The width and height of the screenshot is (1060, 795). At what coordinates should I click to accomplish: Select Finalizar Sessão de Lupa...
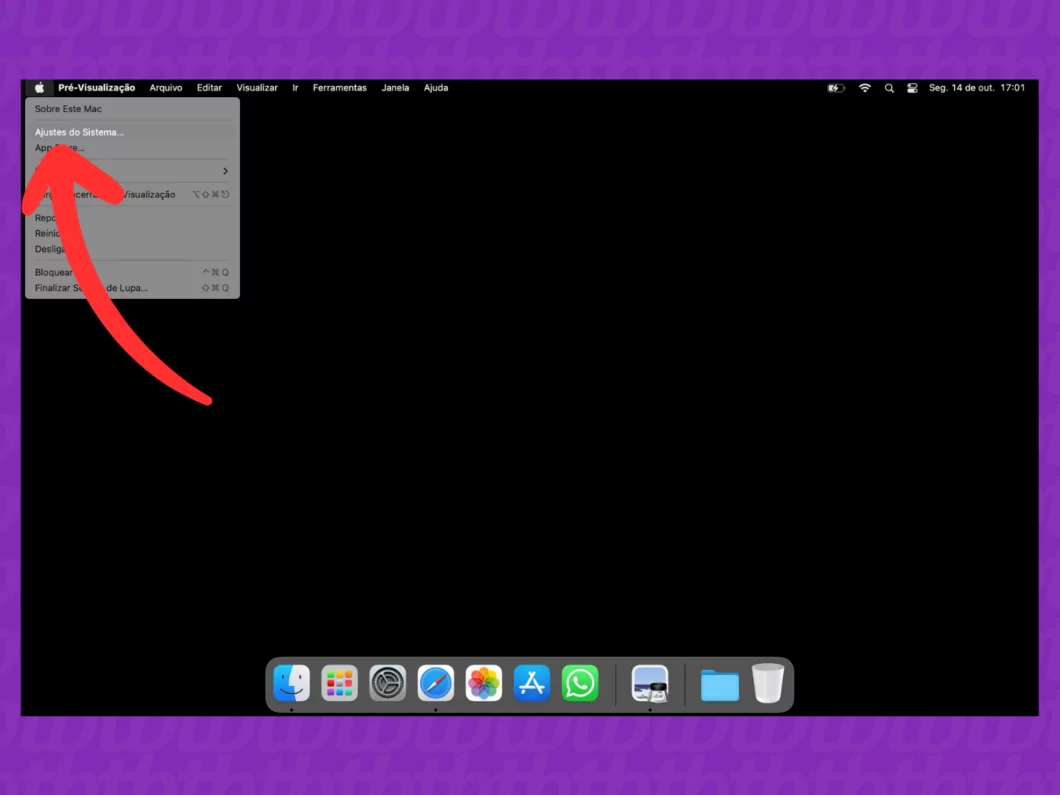[132, 288]
